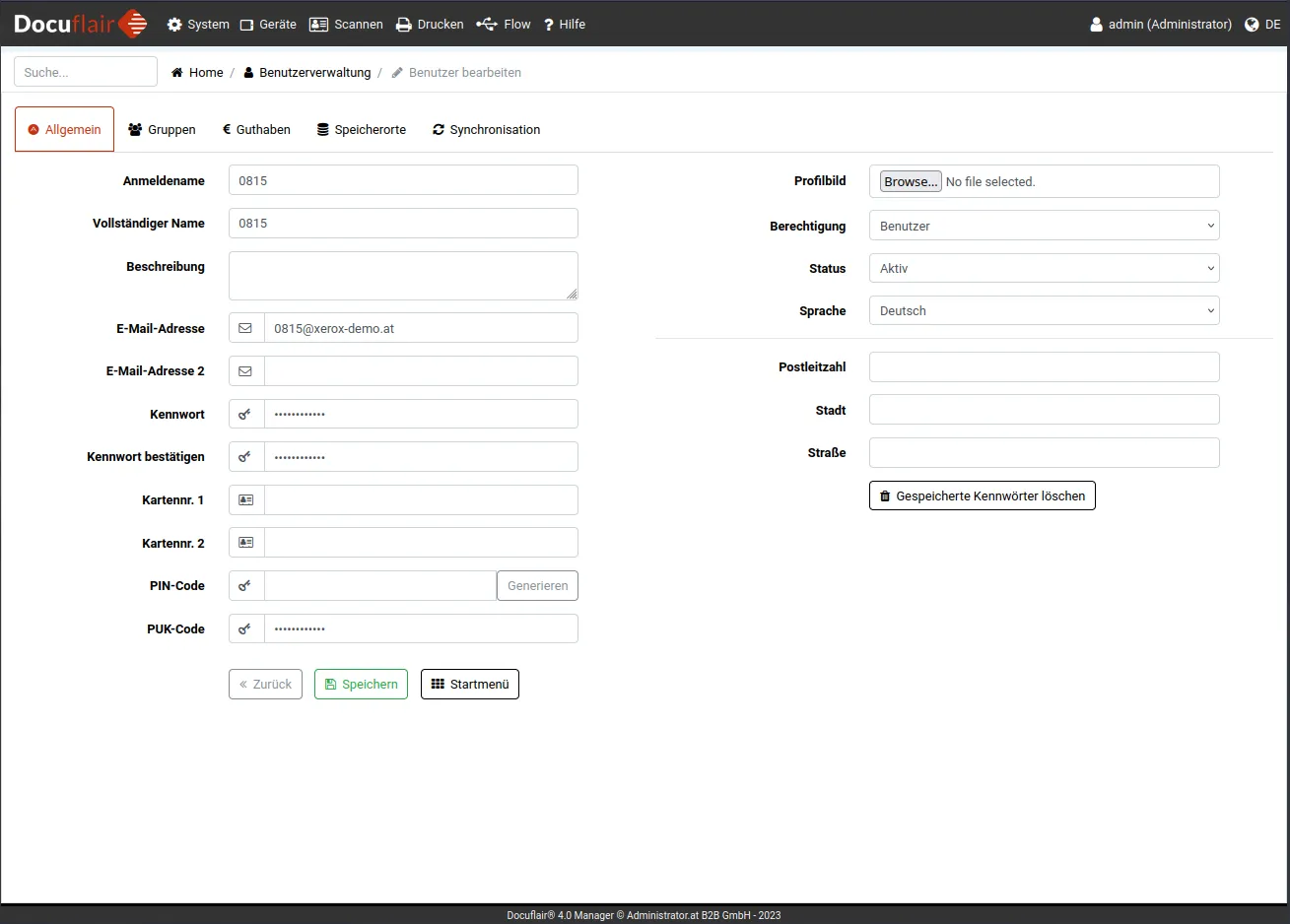Click the key icon next to Kennwort
Viewport: 1290px width, 924px height.
[245, 415]
